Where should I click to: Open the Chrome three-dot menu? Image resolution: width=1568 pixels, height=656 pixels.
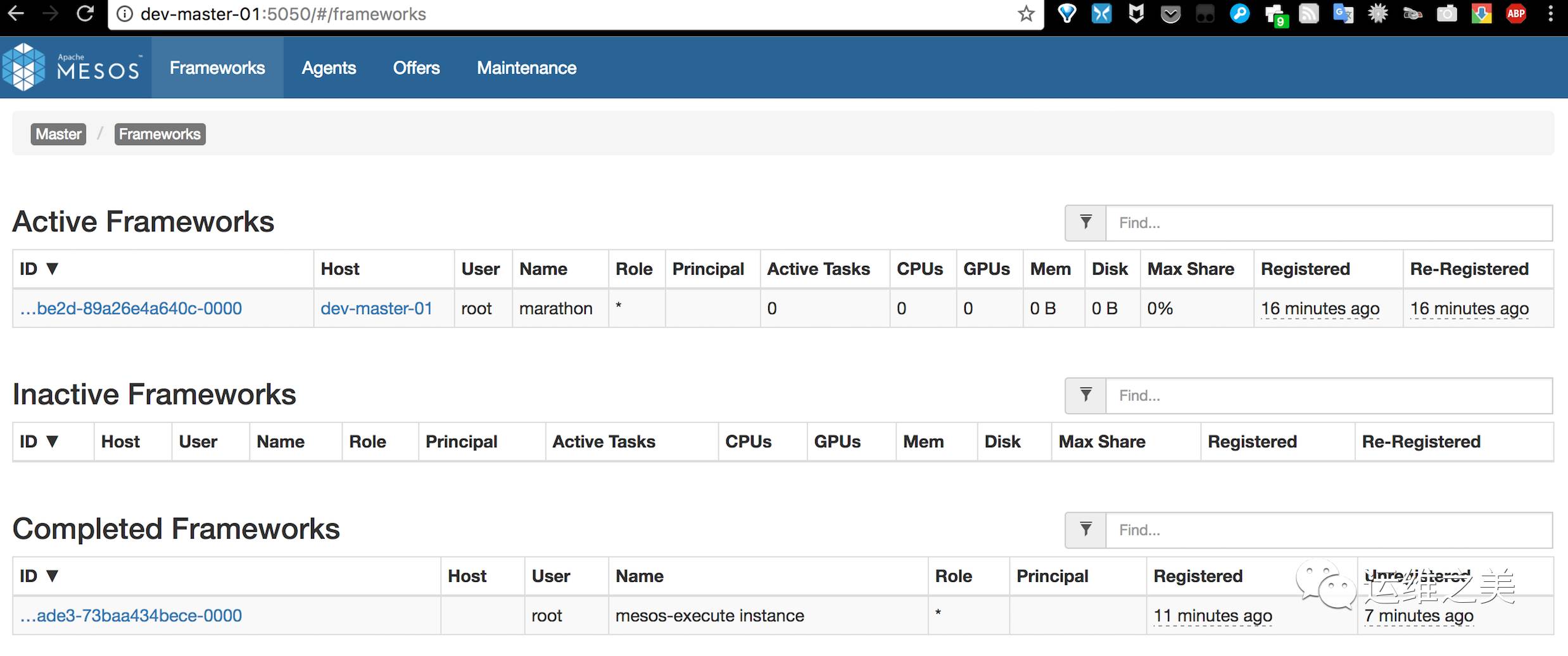point(1550,13)
